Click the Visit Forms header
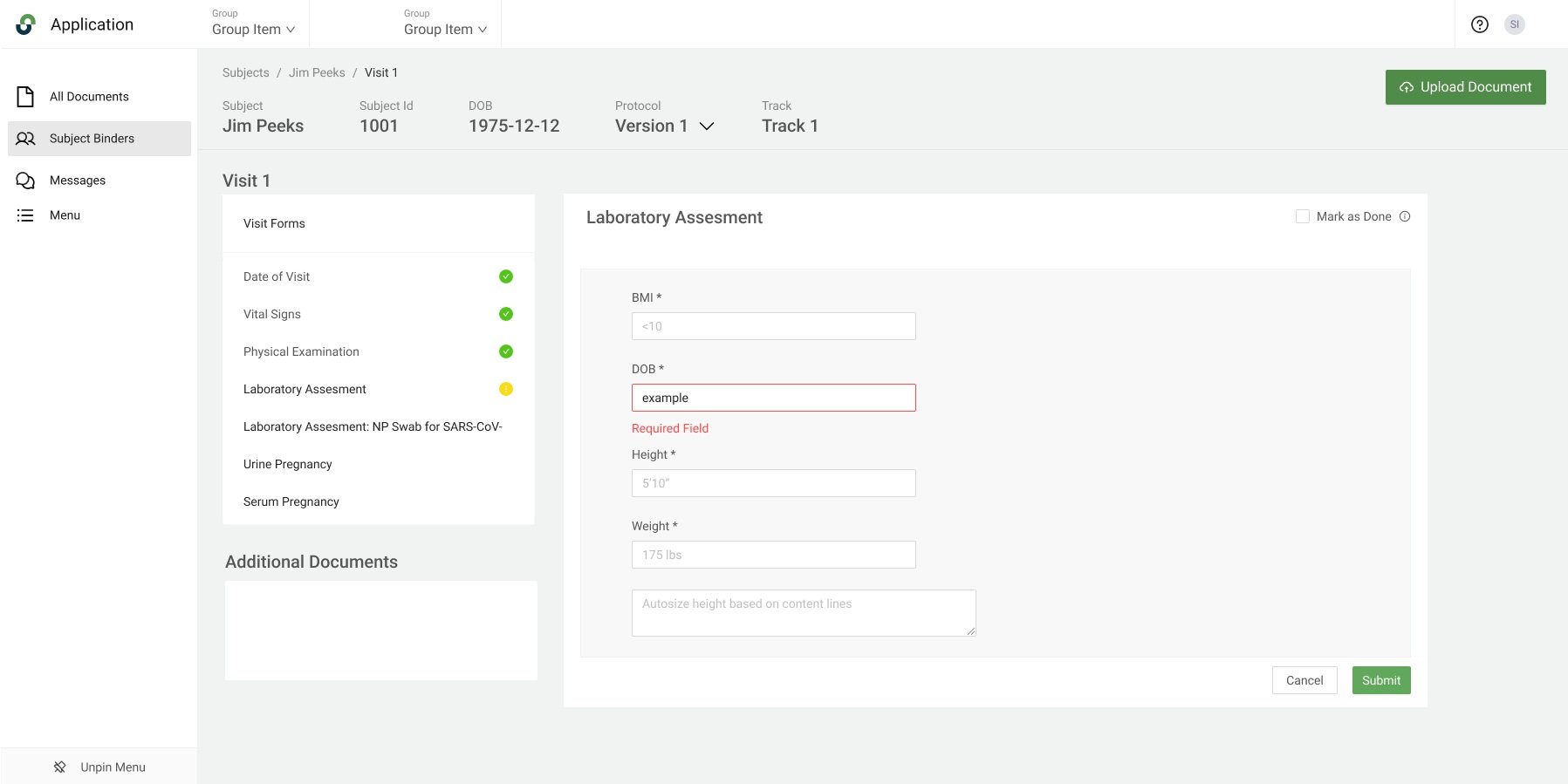1568x784 pixels. (274, 223)
